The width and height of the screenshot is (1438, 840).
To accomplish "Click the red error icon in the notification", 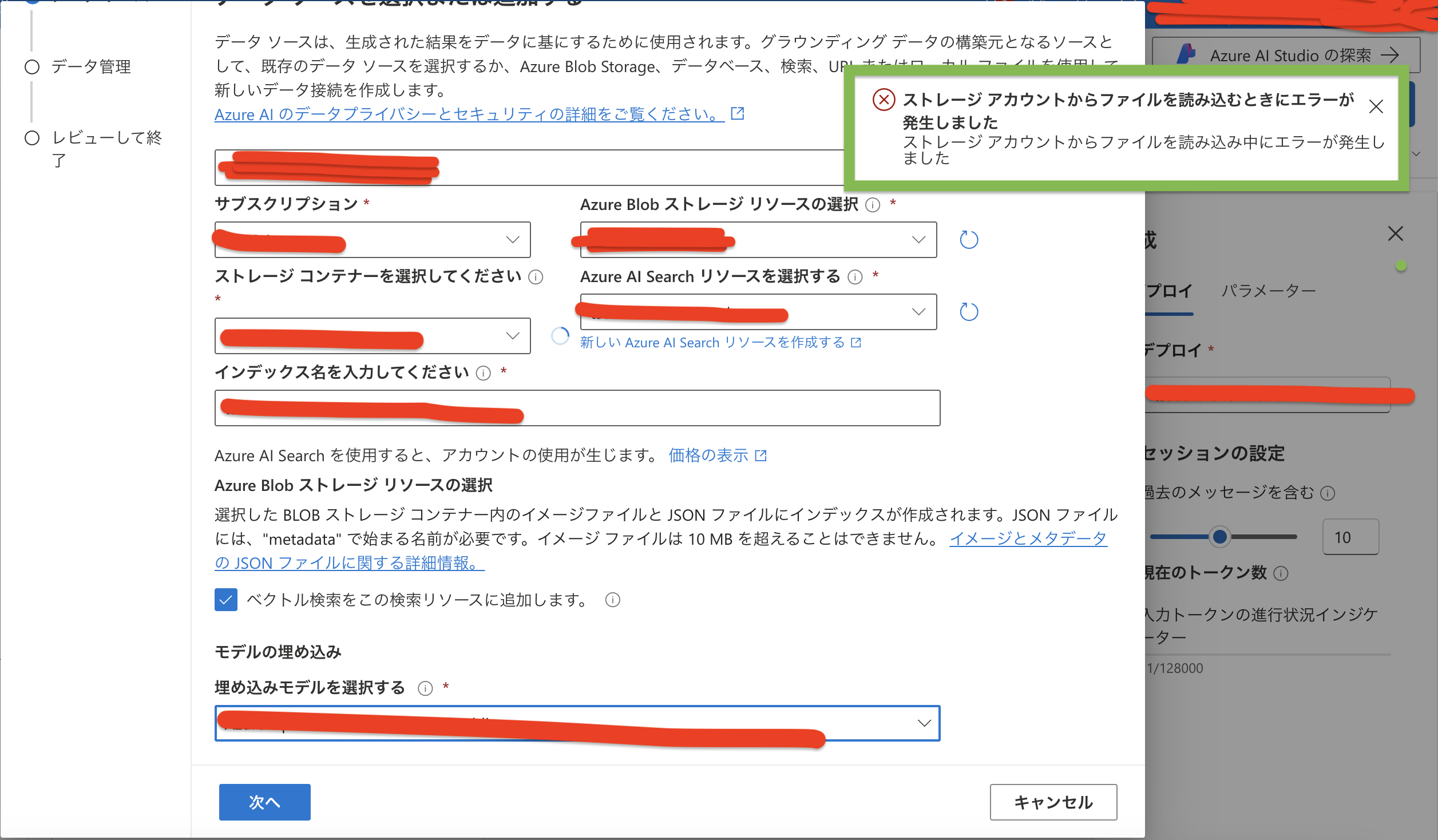I will [884, 100].
